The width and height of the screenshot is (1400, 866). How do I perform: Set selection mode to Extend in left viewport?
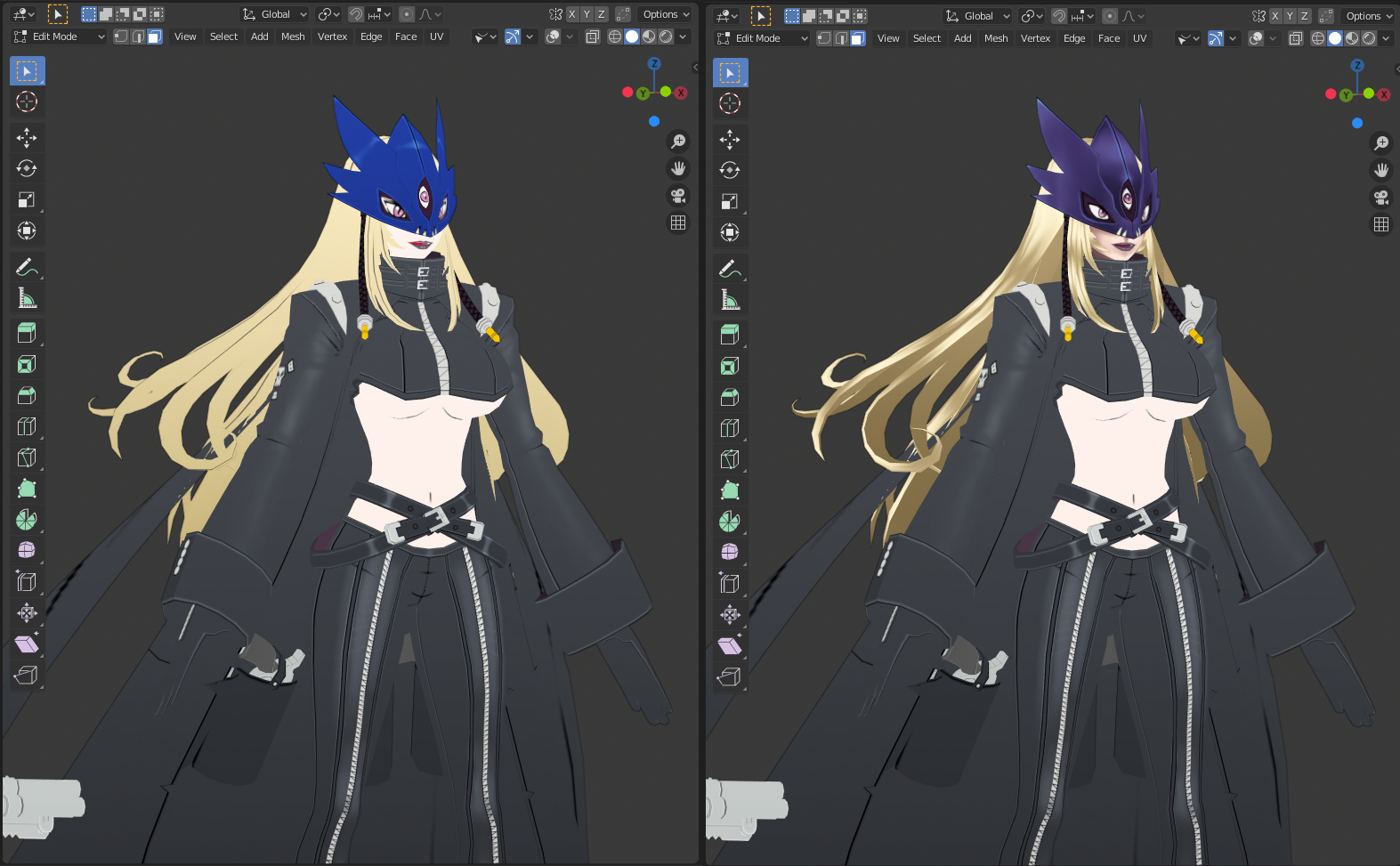(x=106, y=14)
